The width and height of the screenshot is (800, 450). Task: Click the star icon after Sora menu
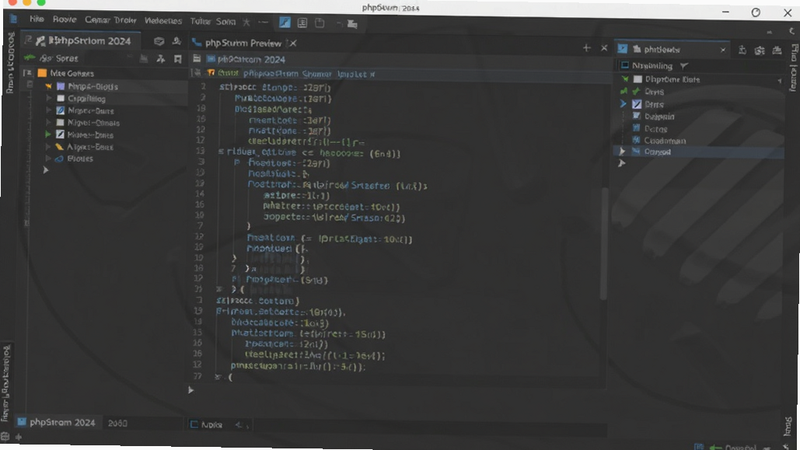[246, 22]
